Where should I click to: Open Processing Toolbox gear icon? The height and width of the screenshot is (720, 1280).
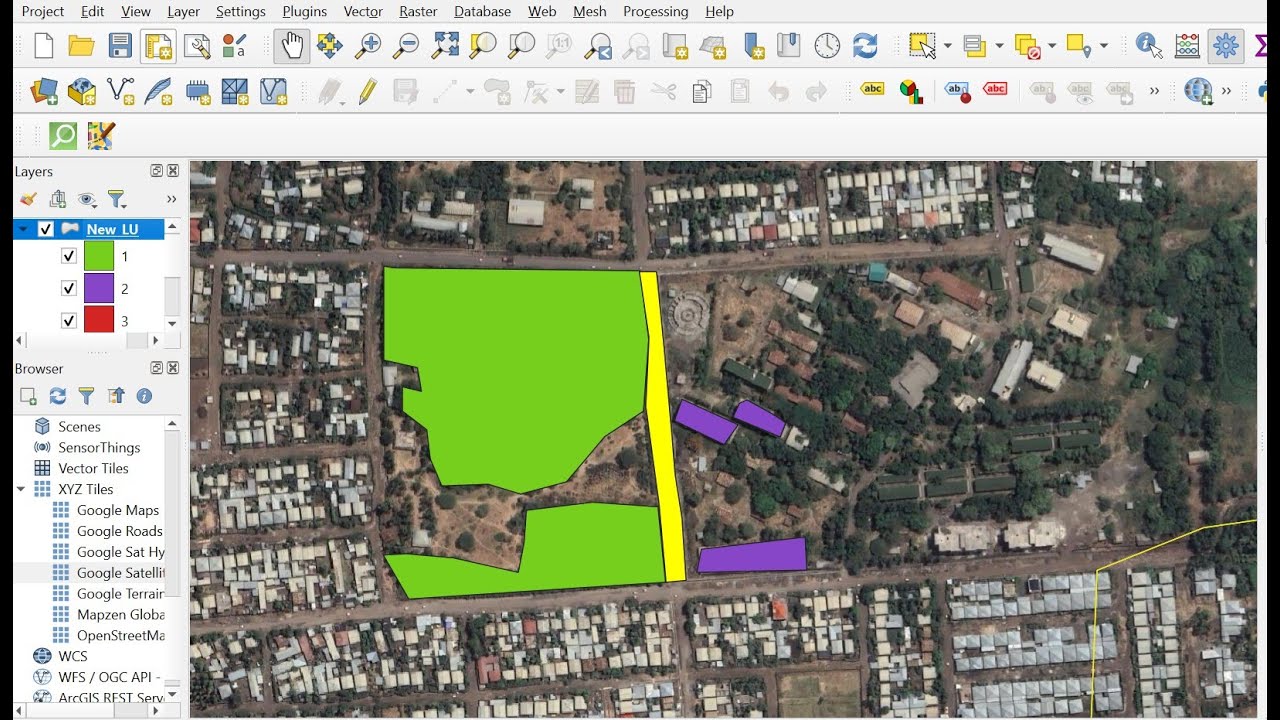click(x=1226, y=46)
